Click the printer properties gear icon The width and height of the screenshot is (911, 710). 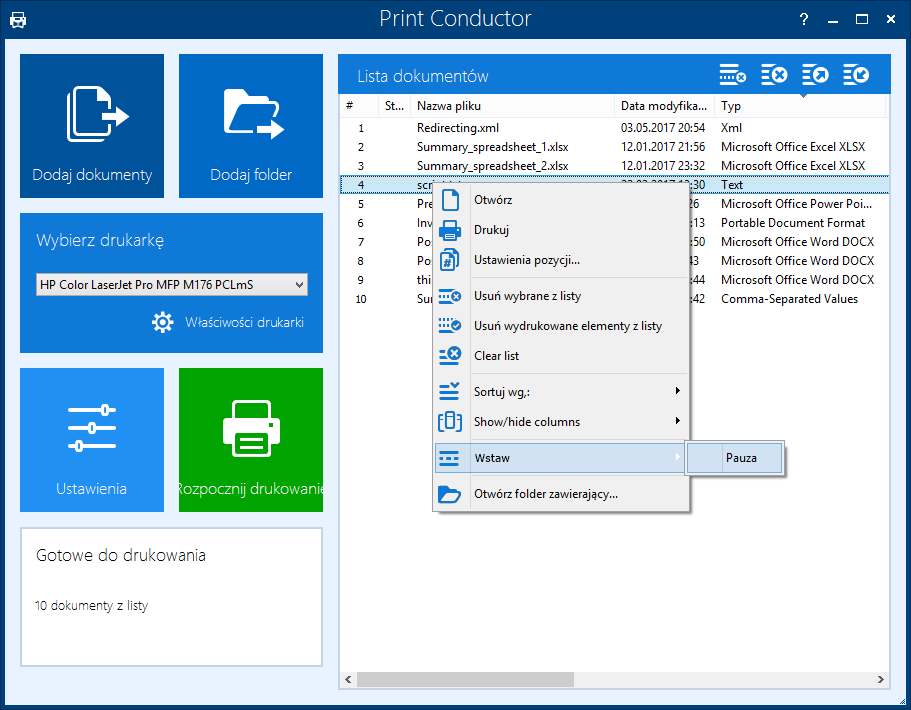163,322
